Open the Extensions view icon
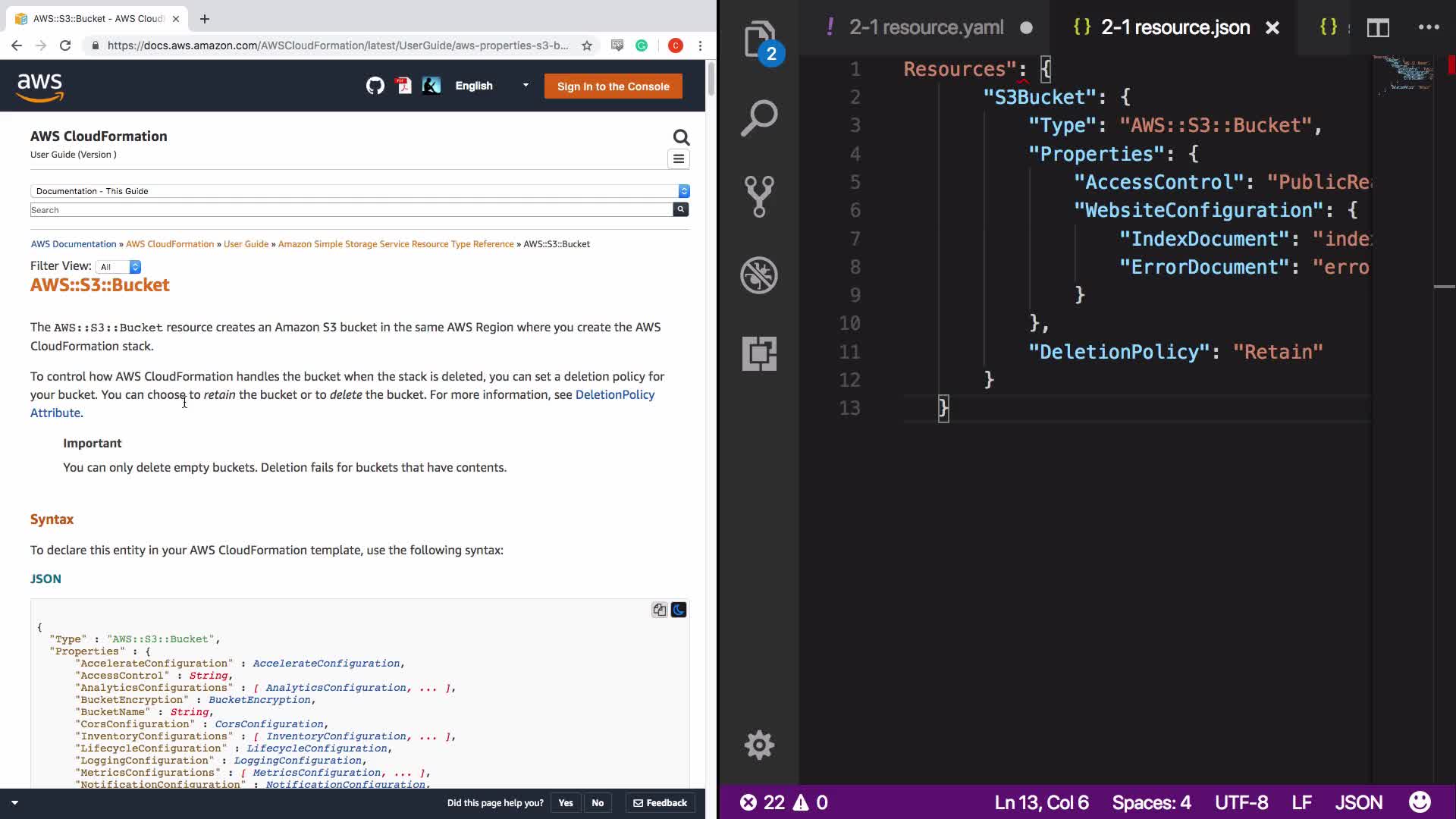1456x819 pixels. (759, 353)
